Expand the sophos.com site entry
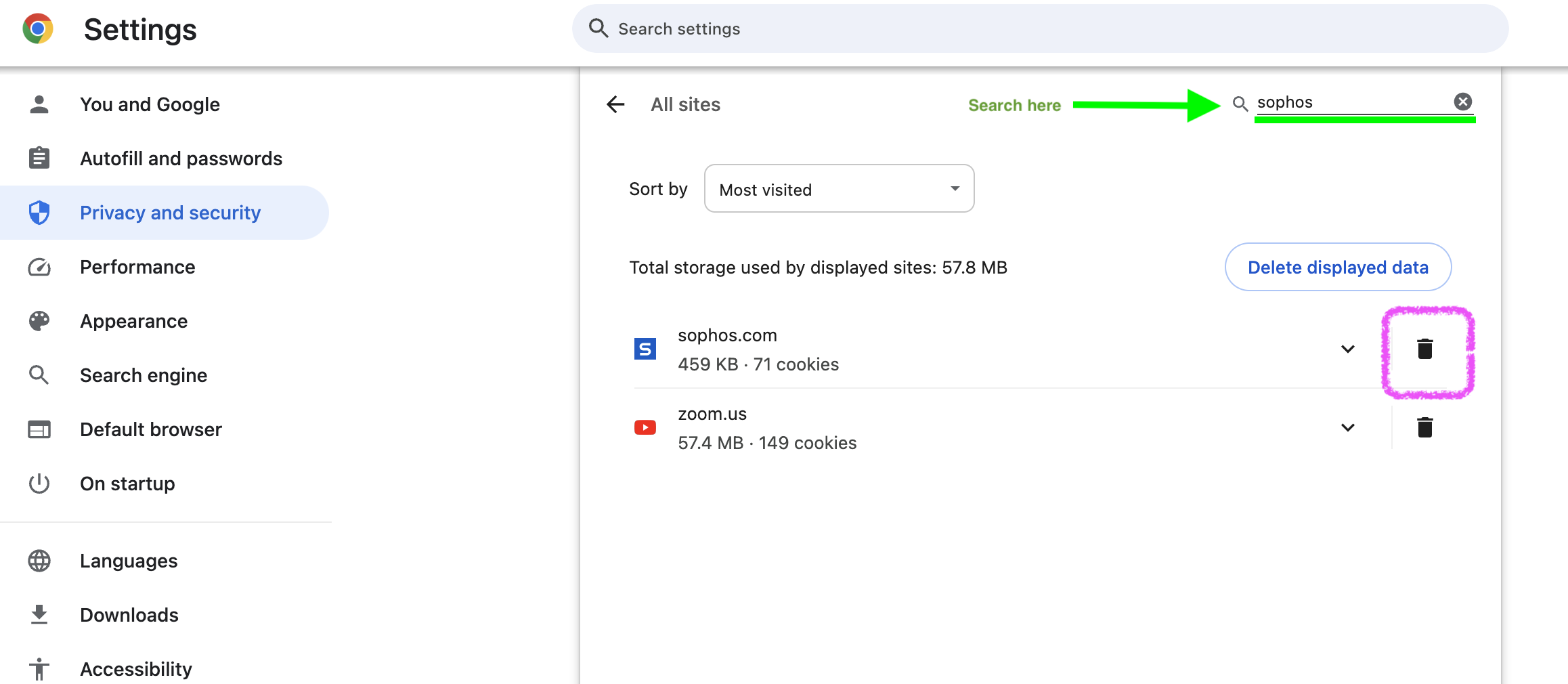 pos(1348,349)
